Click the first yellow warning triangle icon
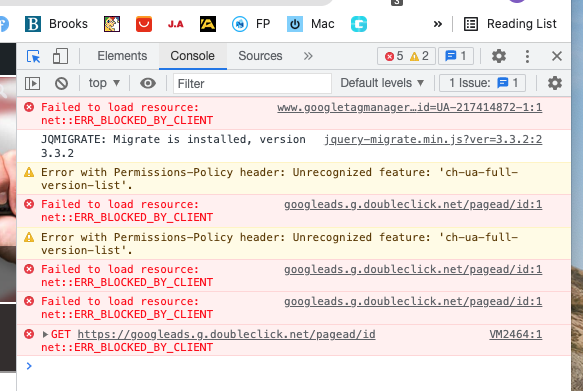 pos(29,172)
